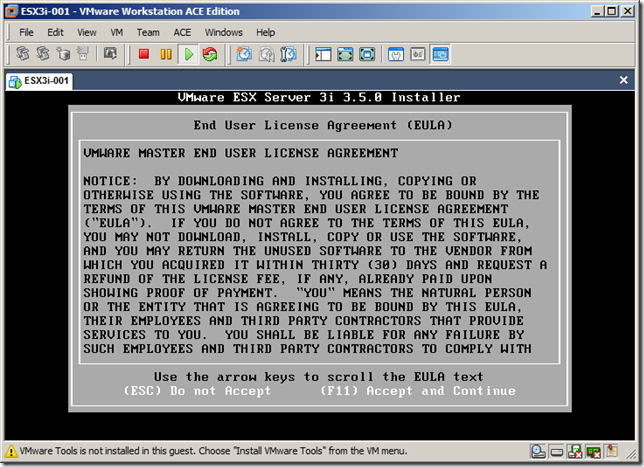Click the VMware ESX Server 3i 3.5.0 Installer title
The height and width of the screenshot is (467, 644).
(x=319, y=97)
